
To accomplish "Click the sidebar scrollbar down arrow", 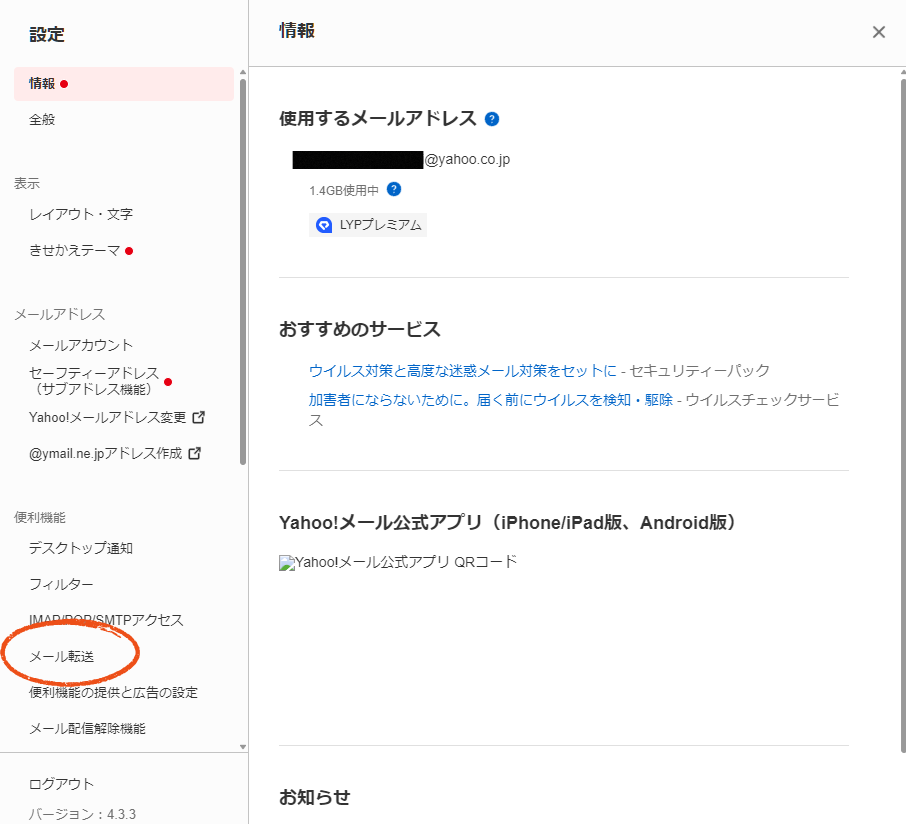I will 243,746.
